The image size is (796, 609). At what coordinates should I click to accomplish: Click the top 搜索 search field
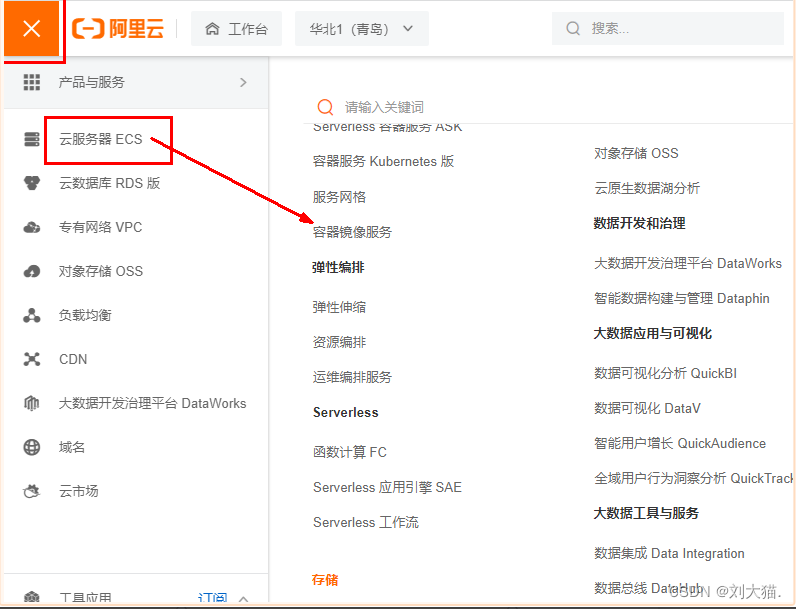click(x=668, y=28)
